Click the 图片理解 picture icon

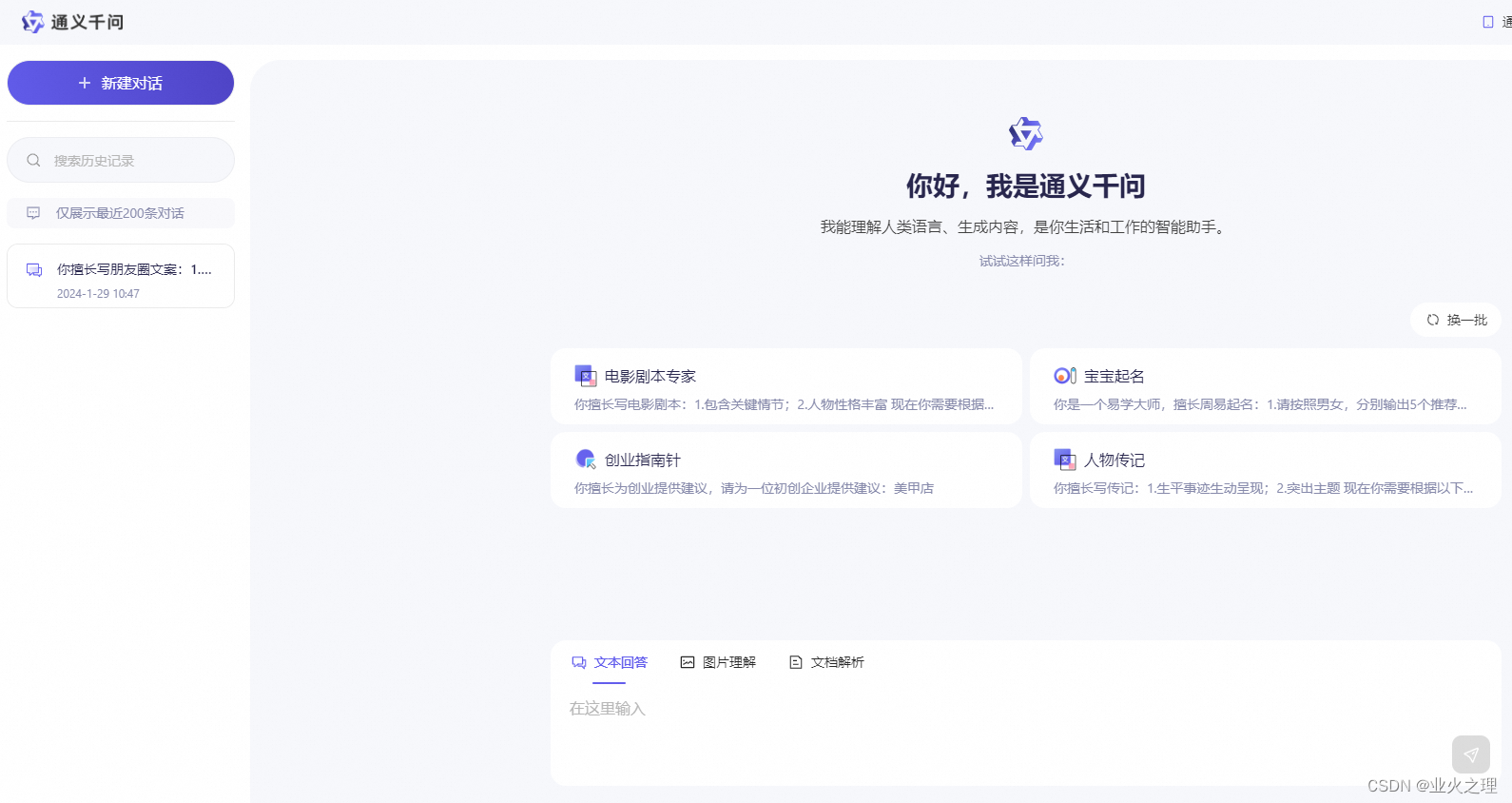click(688, 662)
